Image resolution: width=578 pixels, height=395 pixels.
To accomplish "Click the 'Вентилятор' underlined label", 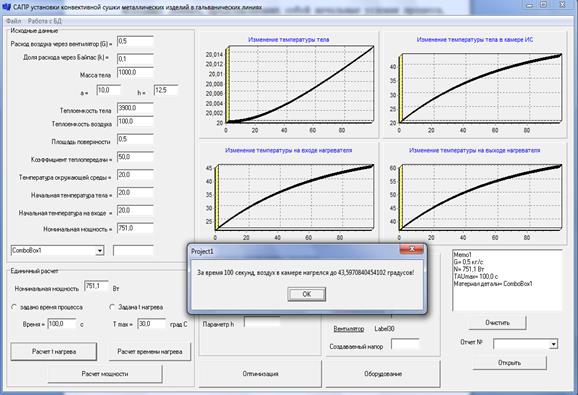I will [x=349, y=329].
